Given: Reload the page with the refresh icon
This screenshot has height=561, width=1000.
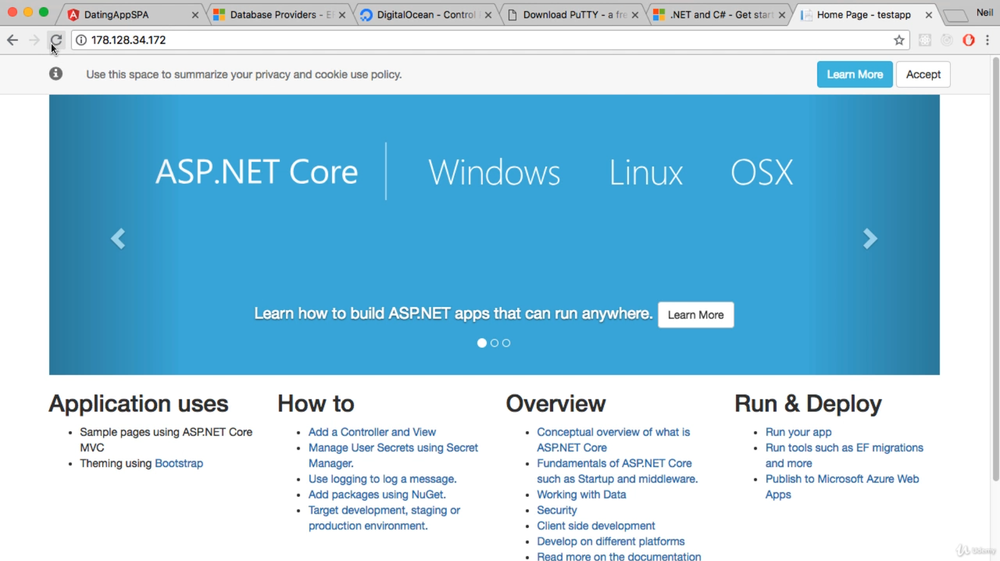Looking at the screenshot, I should 56,40.
